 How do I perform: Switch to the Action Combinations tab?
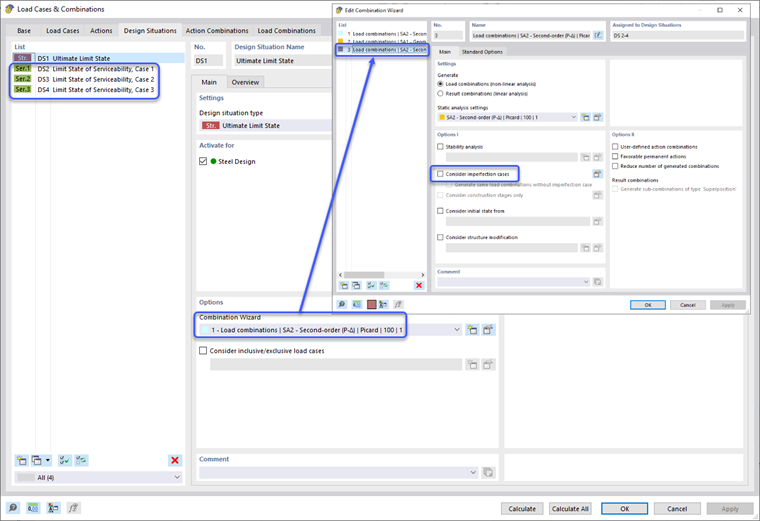217,31
